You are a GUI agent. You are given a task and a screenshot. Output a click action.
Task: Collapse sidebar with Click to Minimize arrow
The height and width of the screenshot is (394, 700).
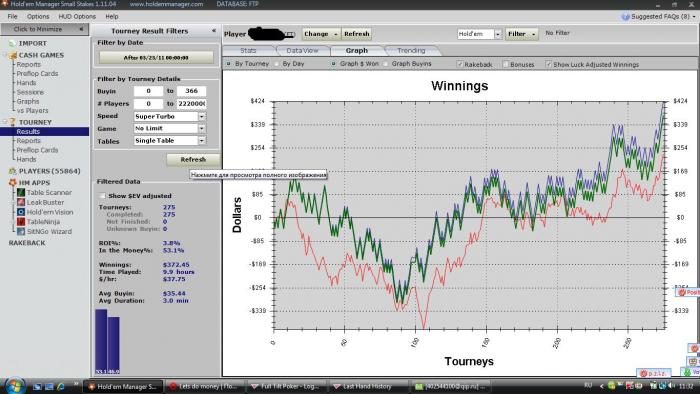click(x=81, y=29)
